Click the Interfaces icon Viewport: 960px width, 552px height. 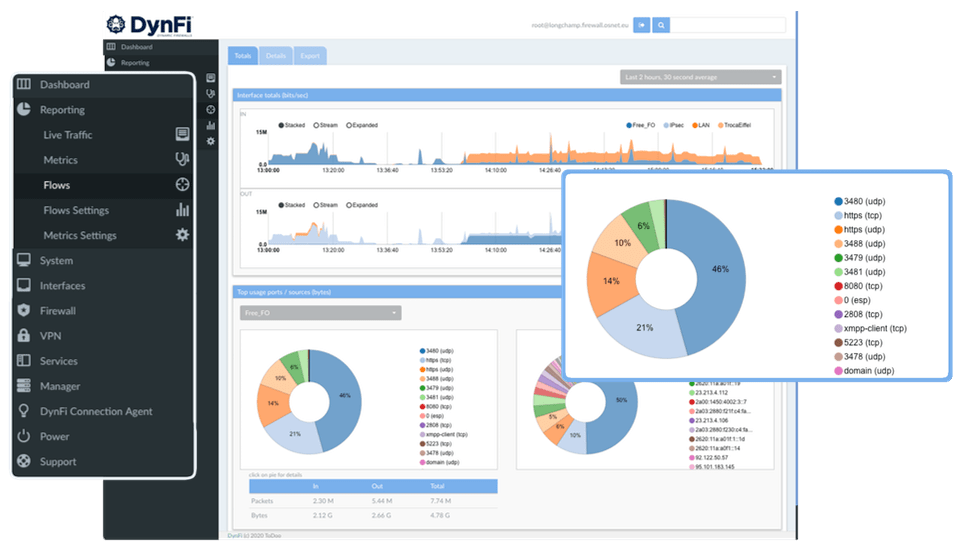24,285
